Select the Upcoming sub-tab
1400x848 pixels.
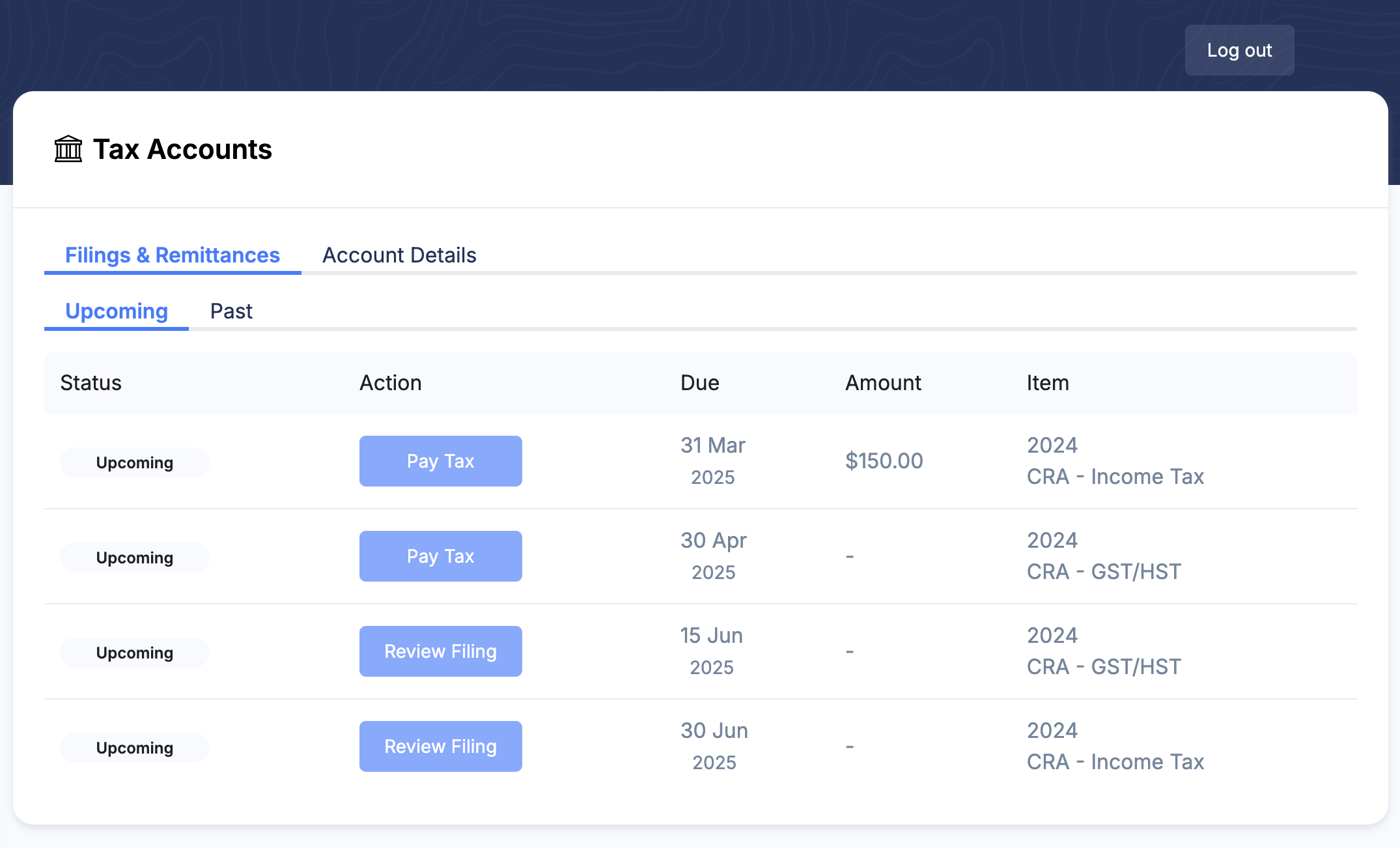coord(117,311)
